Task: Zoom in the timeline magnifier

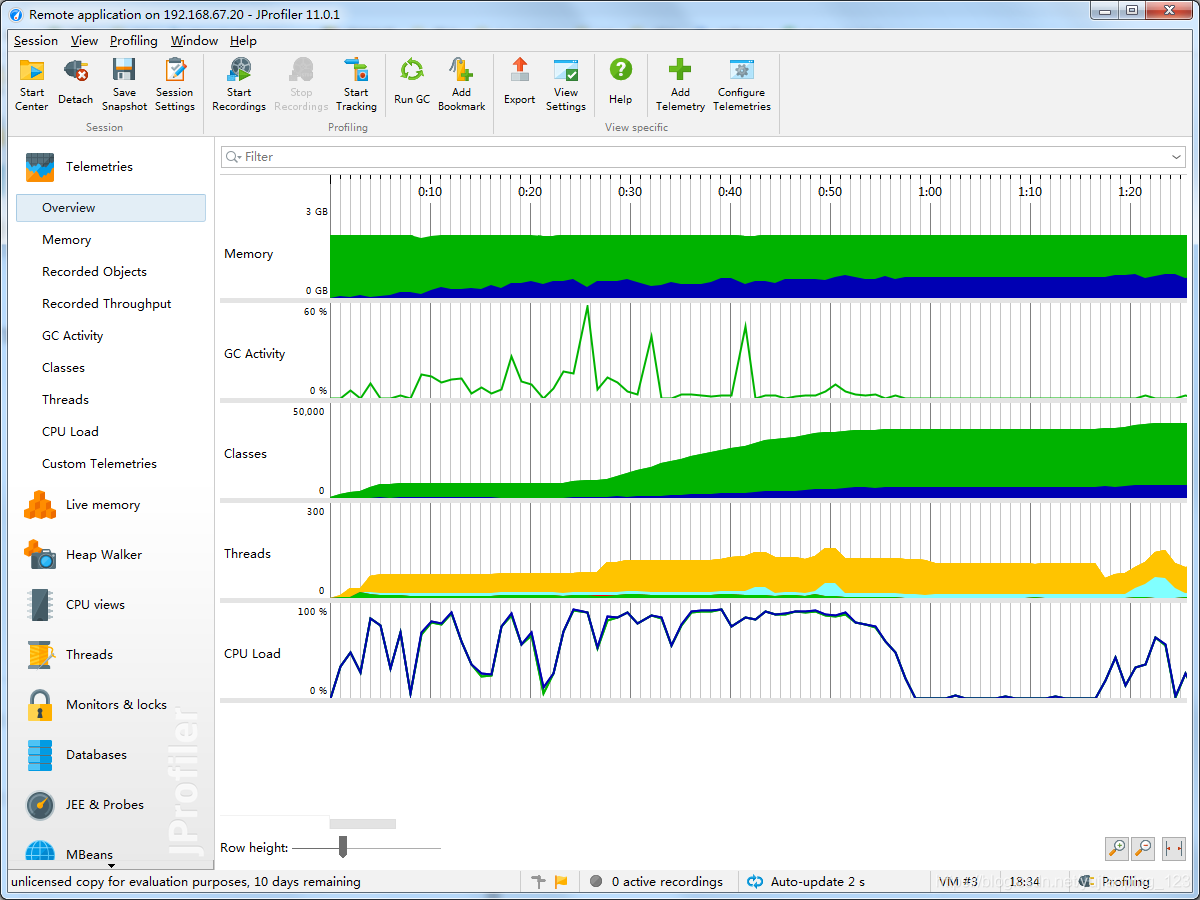Action: click(1117, 848)
